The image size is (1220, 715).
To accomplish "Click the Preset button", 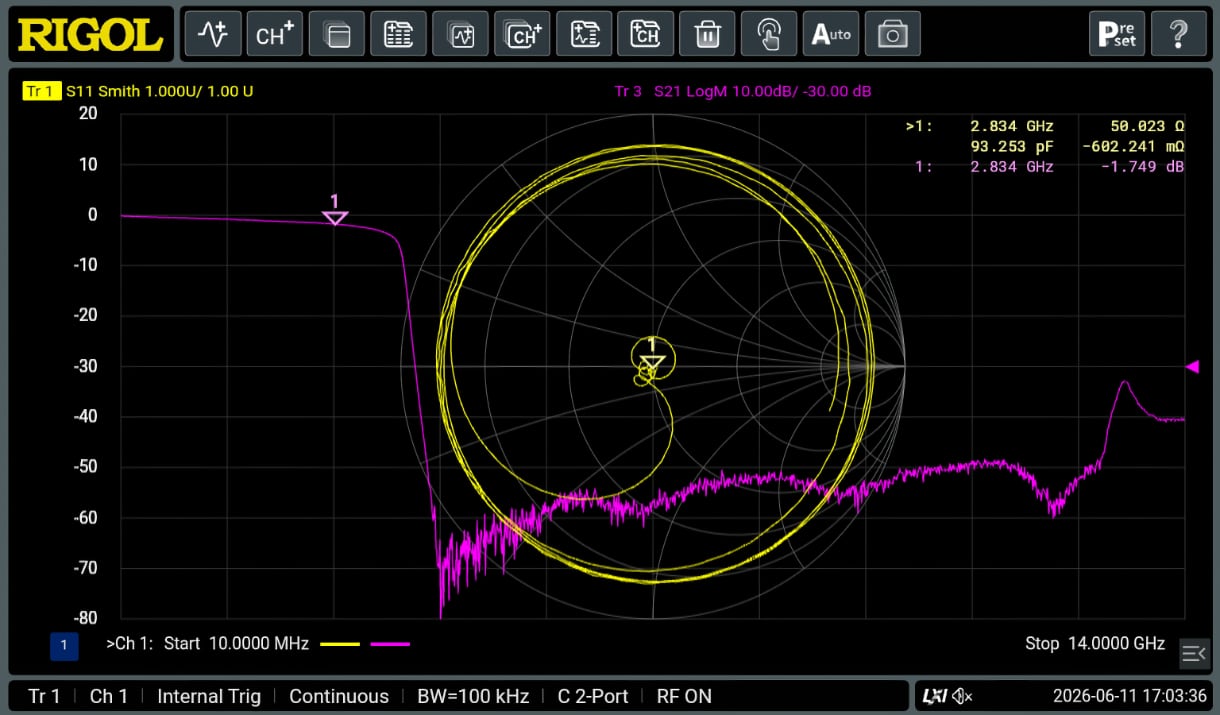I will (1117, 35).
